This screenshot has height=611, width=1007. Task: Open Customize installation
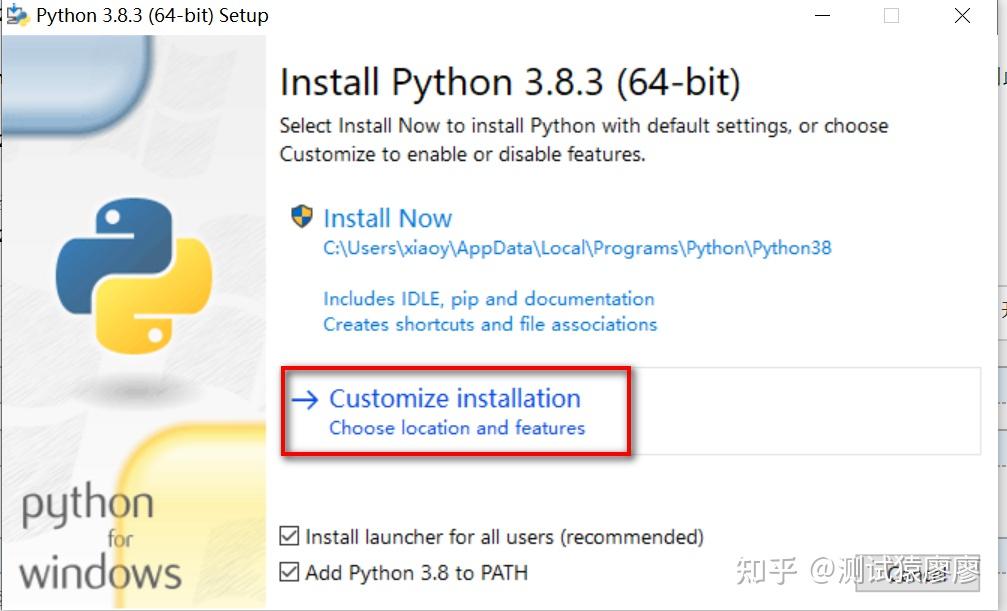[x=455, y=398]
